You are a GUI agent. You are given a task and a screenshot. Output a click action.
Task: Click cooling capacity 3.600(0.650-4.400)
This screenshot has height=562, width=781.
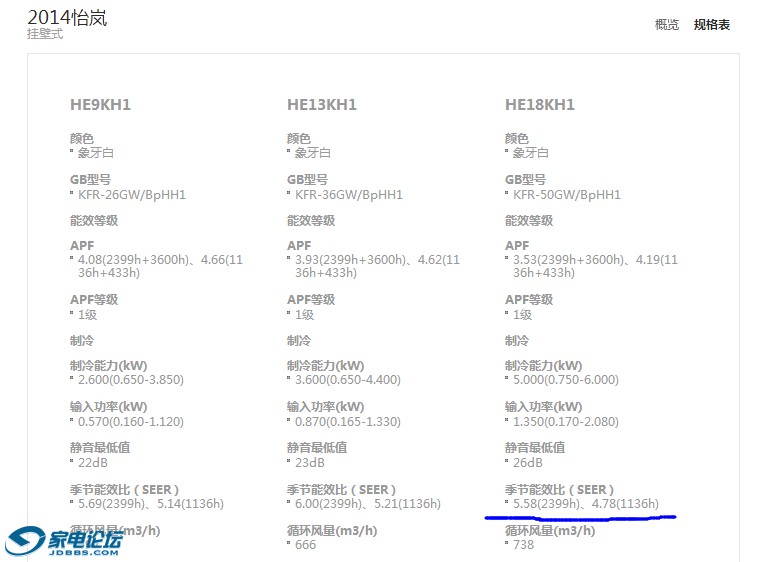(348, 380)
